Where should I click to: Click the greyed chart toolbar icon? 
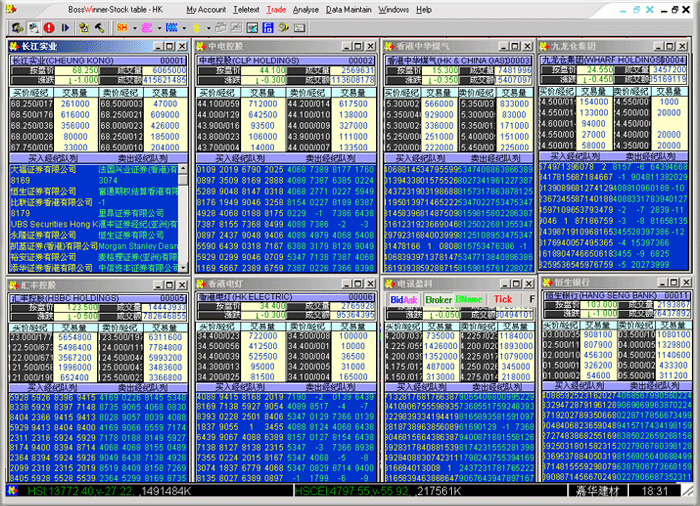click(236, 28)
